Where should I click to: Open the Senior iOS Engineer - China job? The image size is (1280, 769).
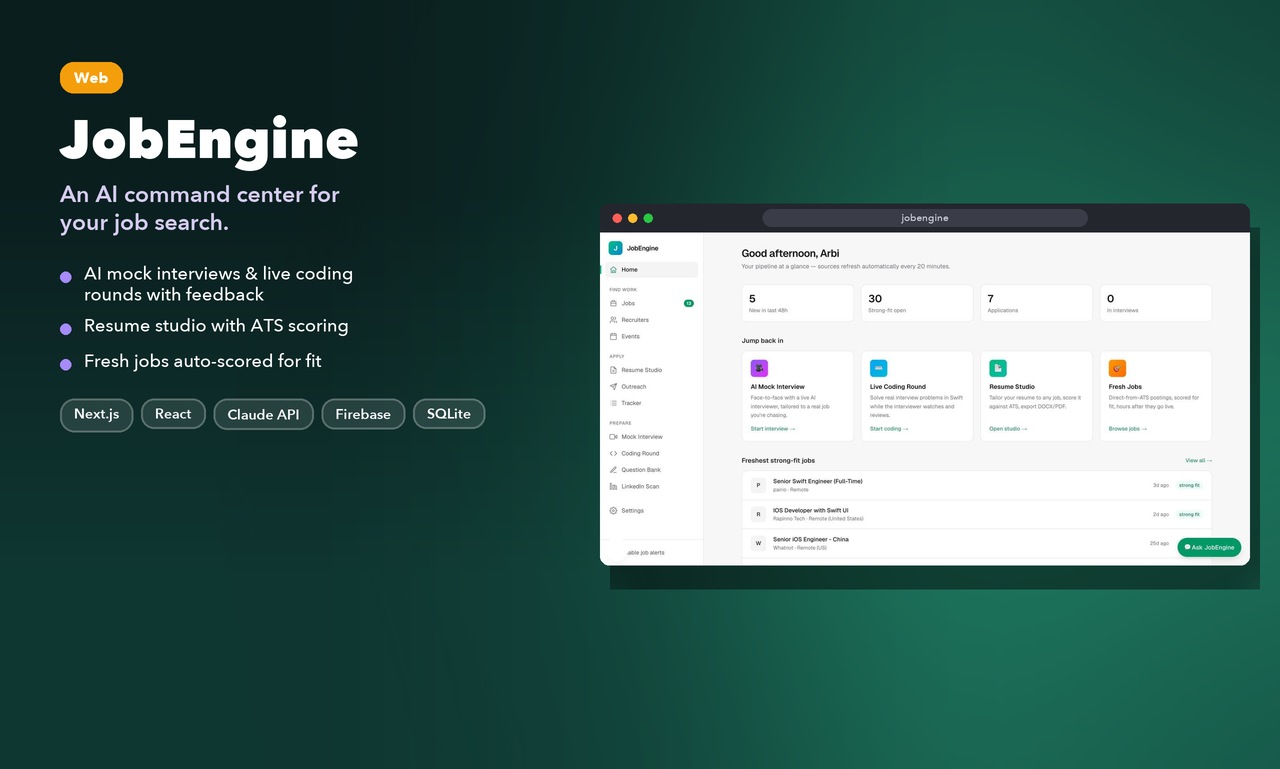pos(977,543)
